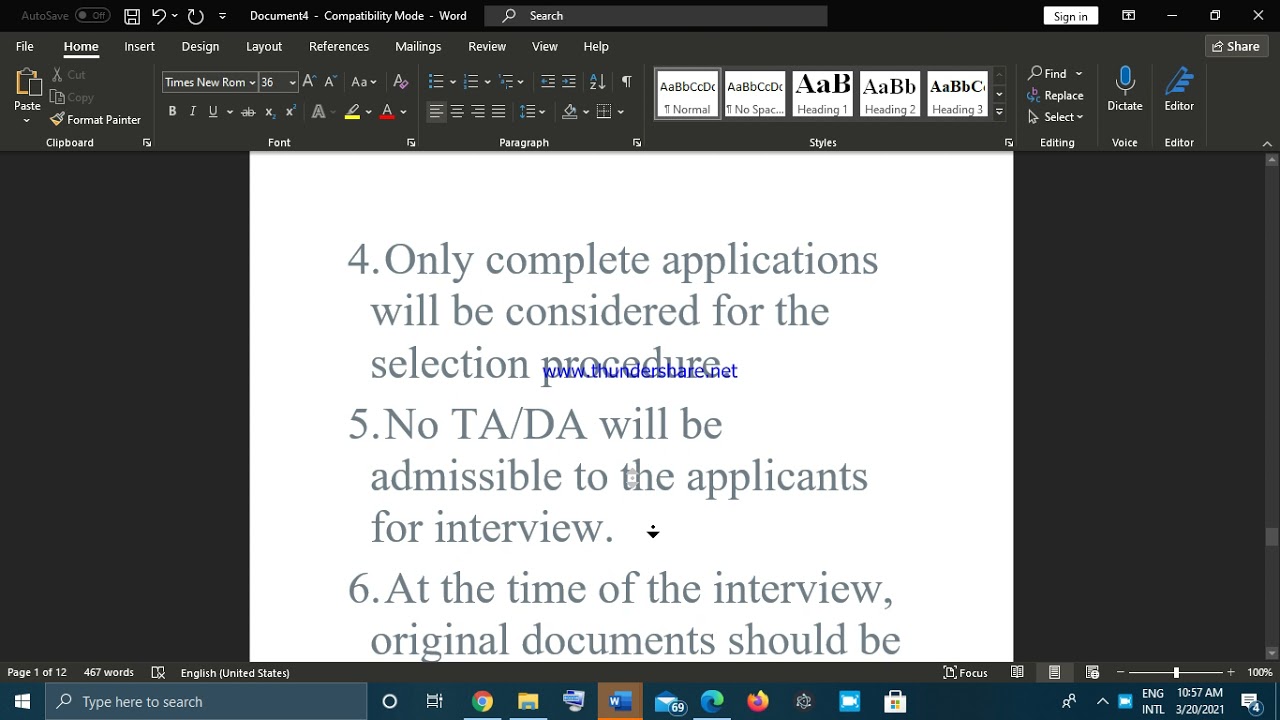Open the font size dropdown

point(292,83)
